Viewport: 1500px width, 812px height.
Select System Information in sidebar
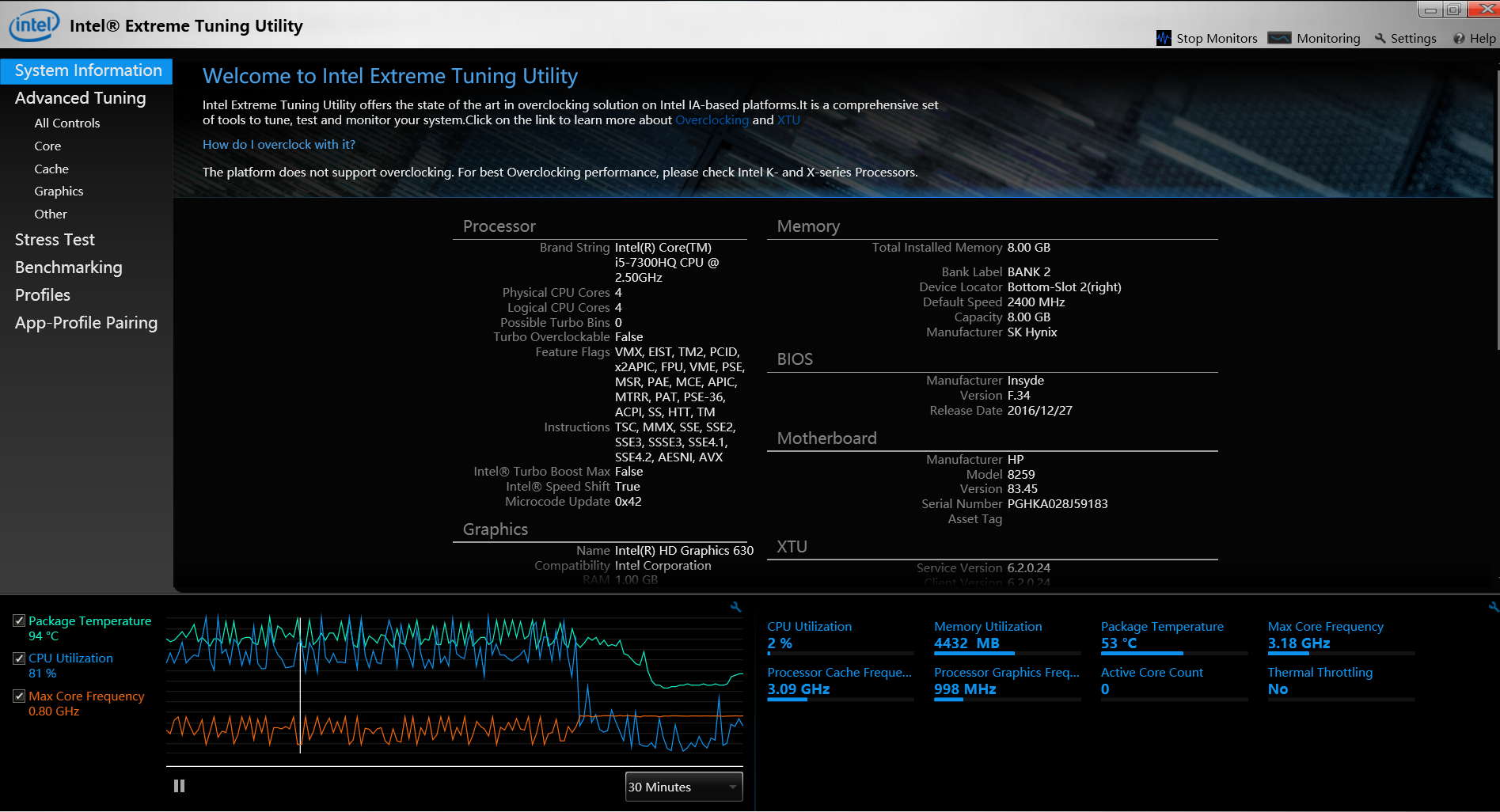coord(86,70)
